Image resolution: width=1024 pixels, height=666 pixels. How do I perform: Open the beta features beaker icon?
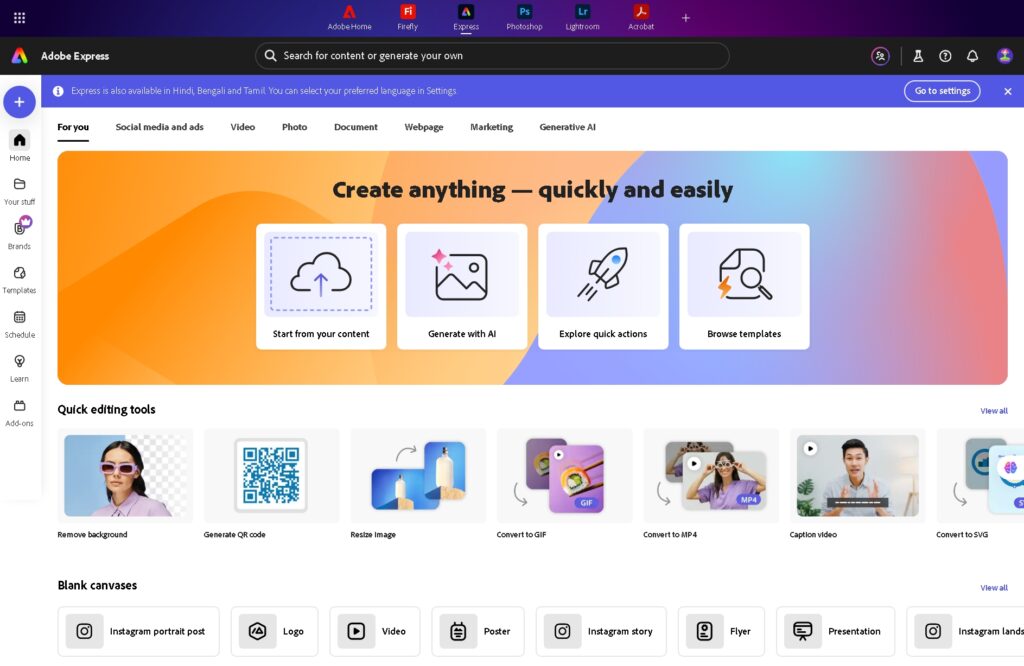[917, 55]
